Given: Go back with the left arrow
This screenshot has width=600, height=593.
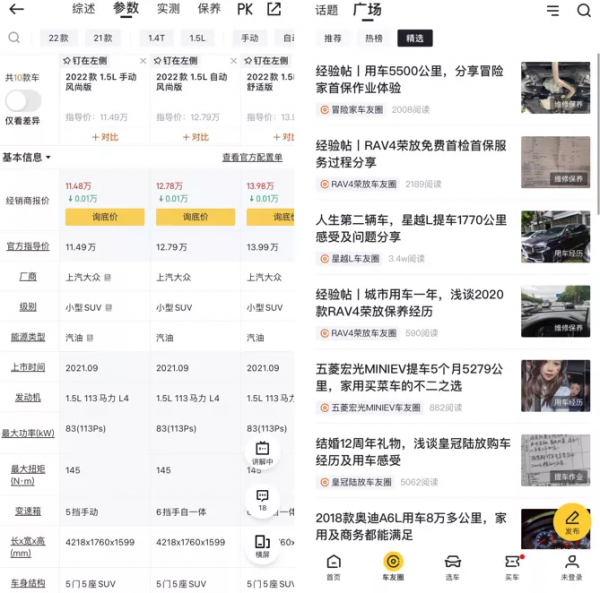Looking at the screenshot, I should tap(16, 9).
